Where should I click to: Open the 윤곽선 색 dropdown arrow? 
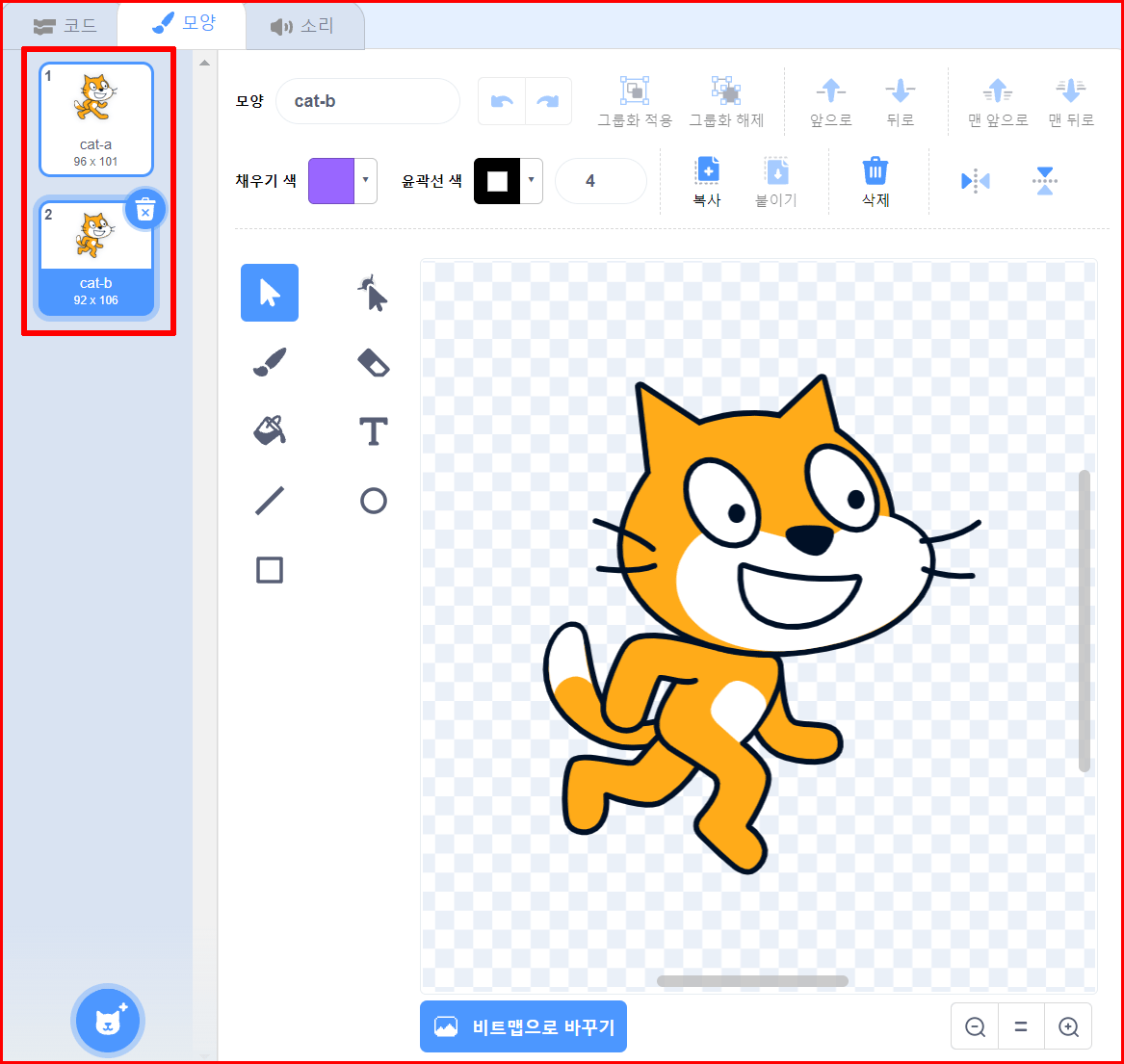[531, 180]
